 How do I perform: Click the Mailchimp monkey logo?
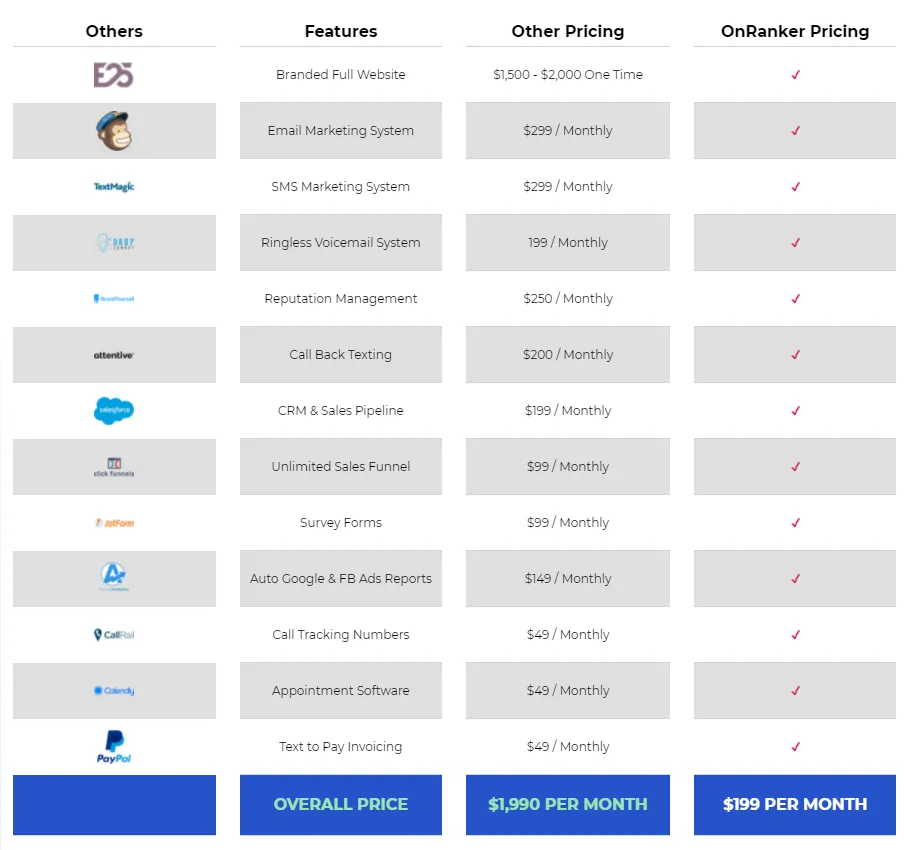114,131
